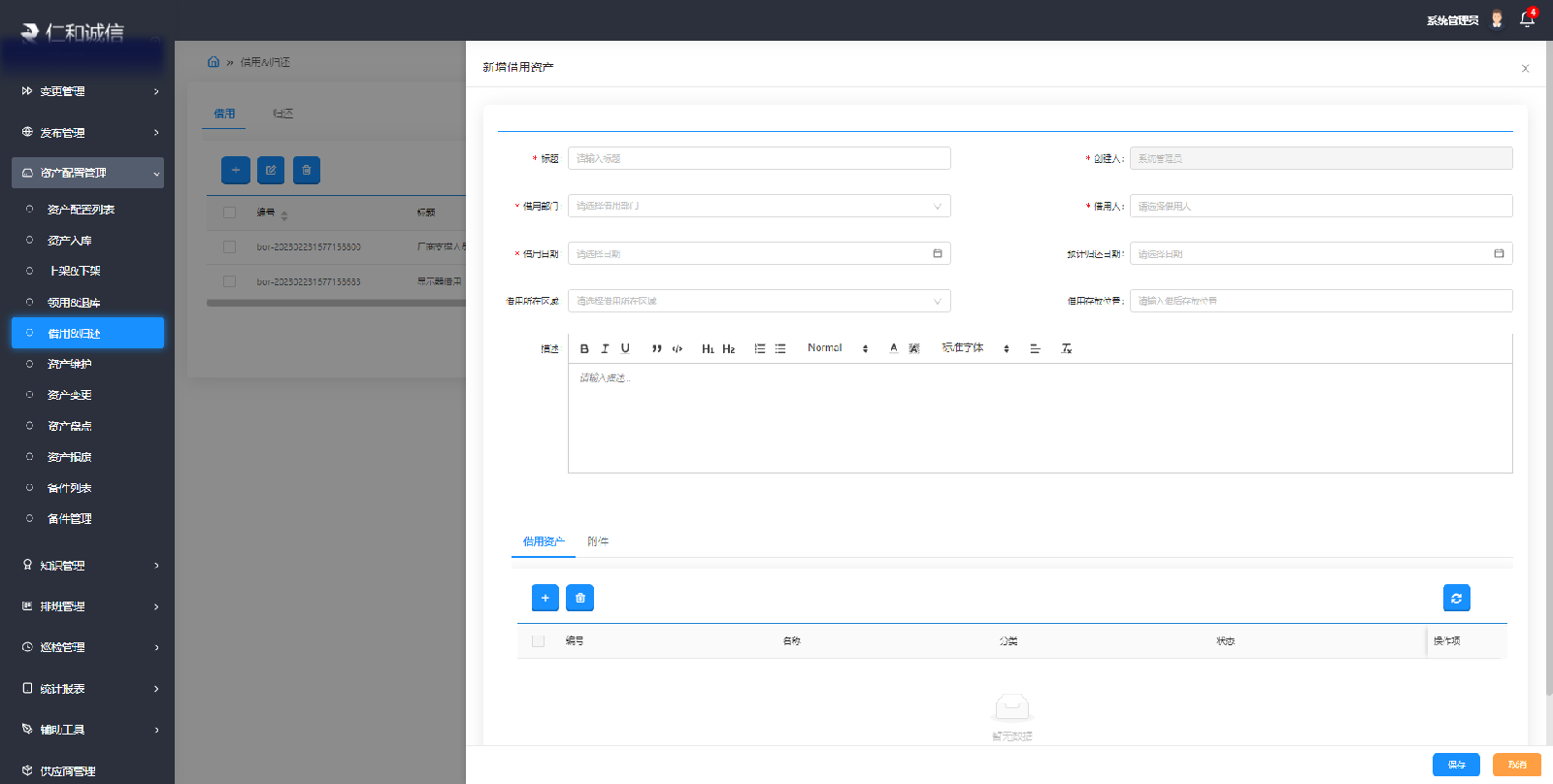Open 资产盘点 in sidebar
The height and width of the screenshot is (784, 1553).
(70, 426)
